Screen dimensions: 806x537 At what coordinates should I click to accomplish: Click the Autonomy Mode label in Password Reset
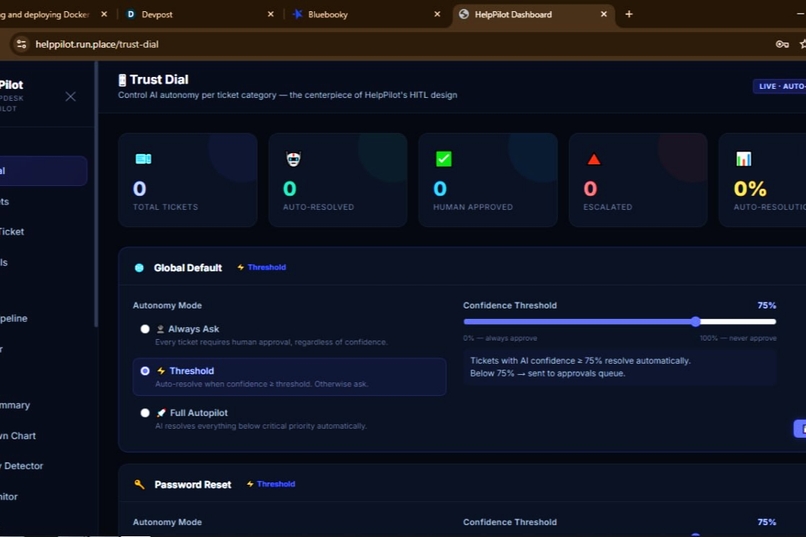167,522
